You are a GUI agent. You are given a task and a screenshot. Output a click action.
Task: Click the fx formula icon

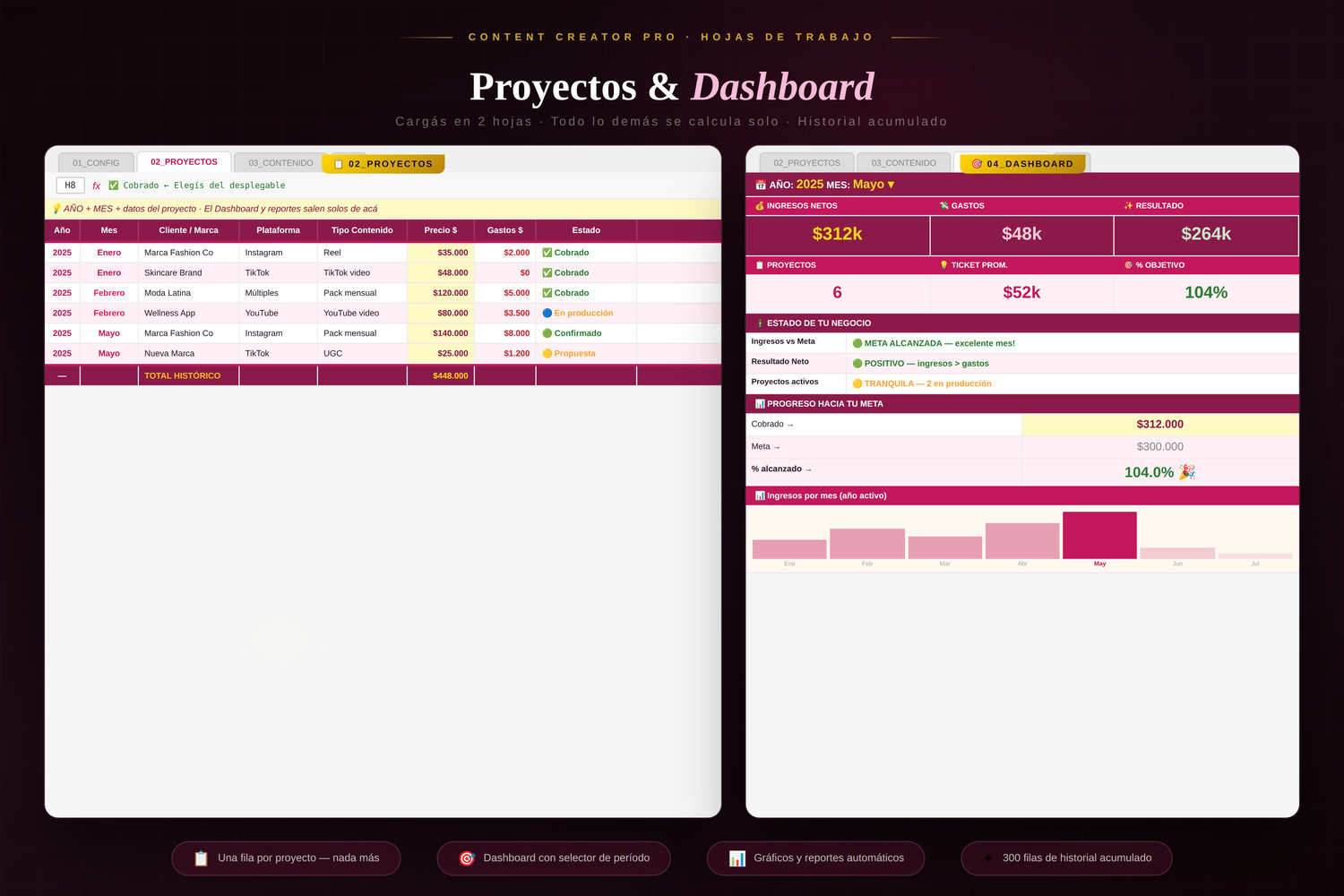pyautogui.click(x=97, y=185)
